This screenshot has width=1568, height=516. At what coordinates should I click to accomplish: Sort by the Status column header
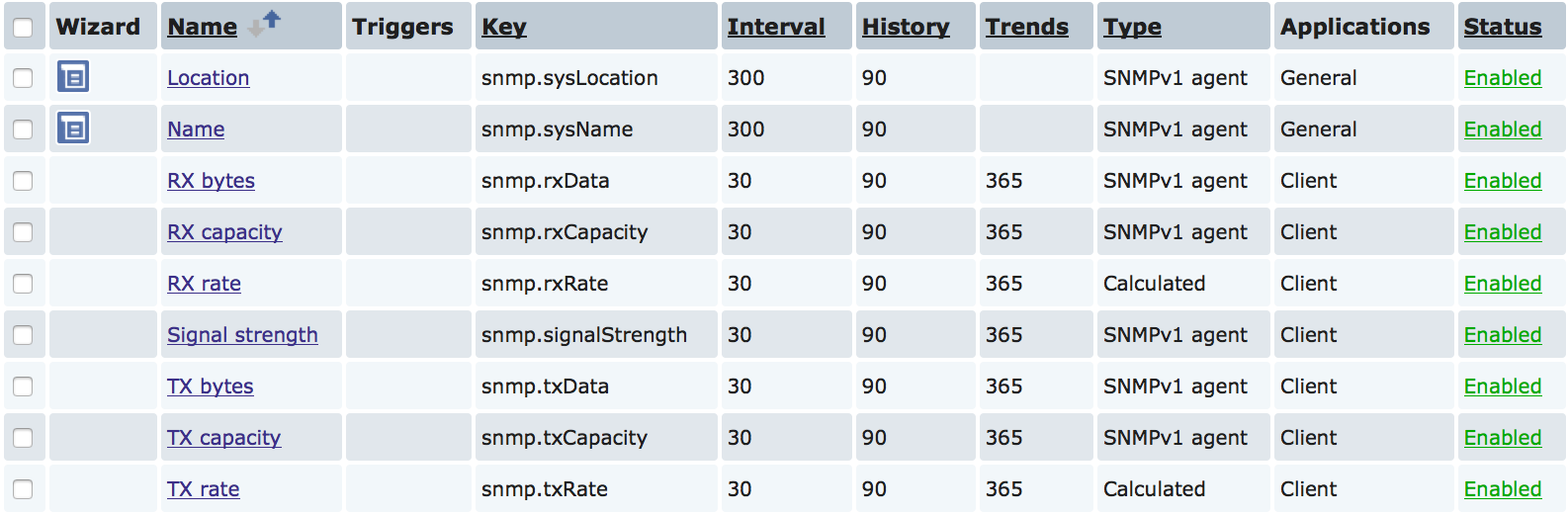pos(1503,27)
